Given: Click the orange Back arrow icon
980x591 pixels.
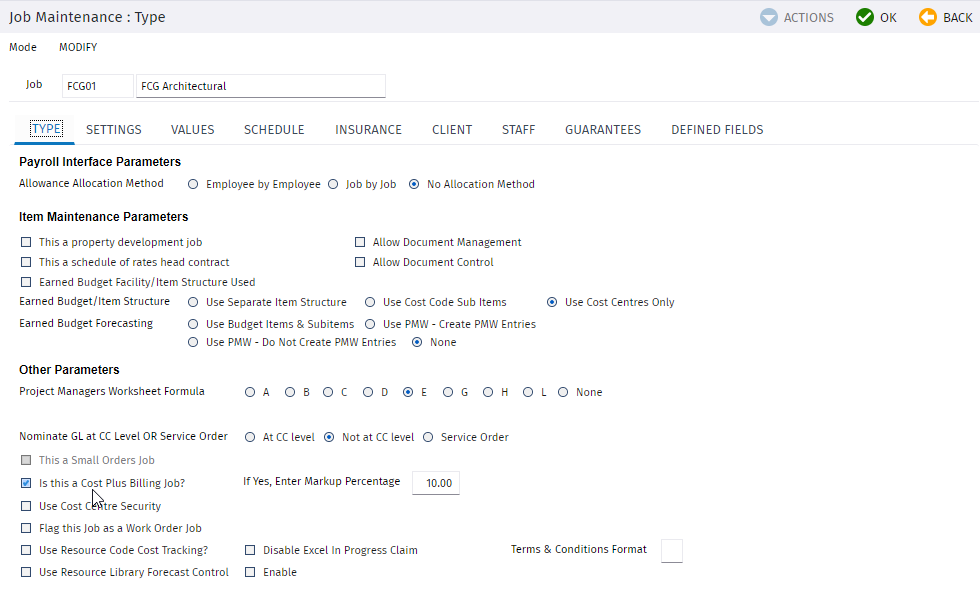Looking at the screenshot, I should [x=928, y=17].
